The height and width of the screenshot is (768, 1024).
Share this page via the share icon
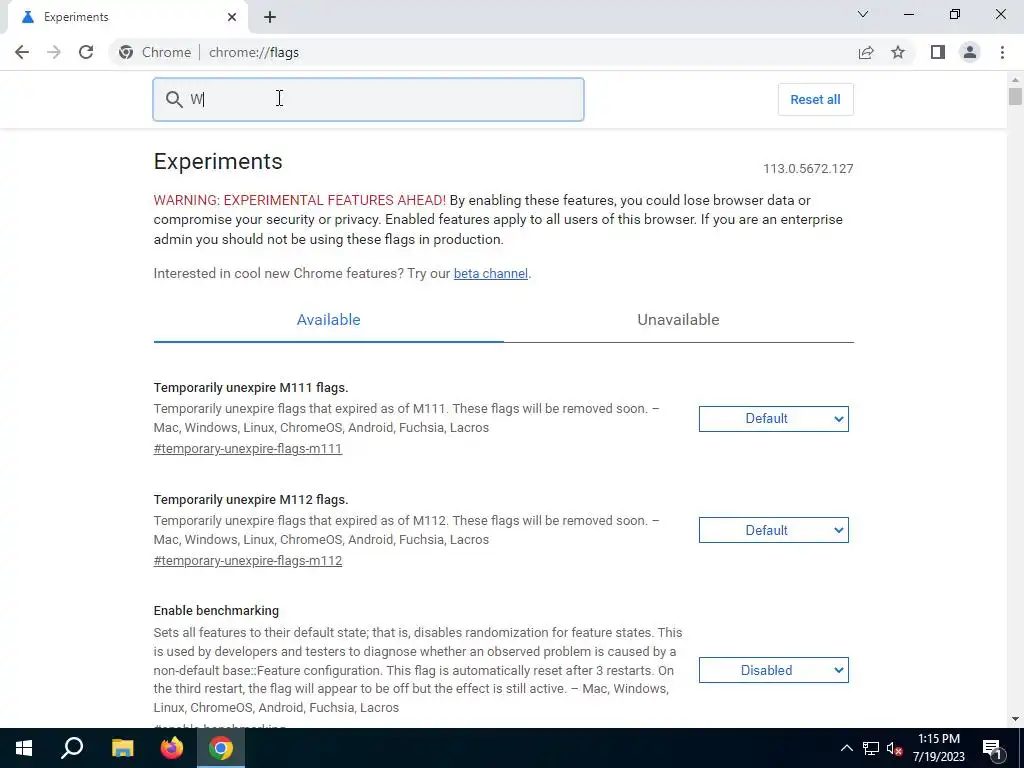click(x=866, y=52)
